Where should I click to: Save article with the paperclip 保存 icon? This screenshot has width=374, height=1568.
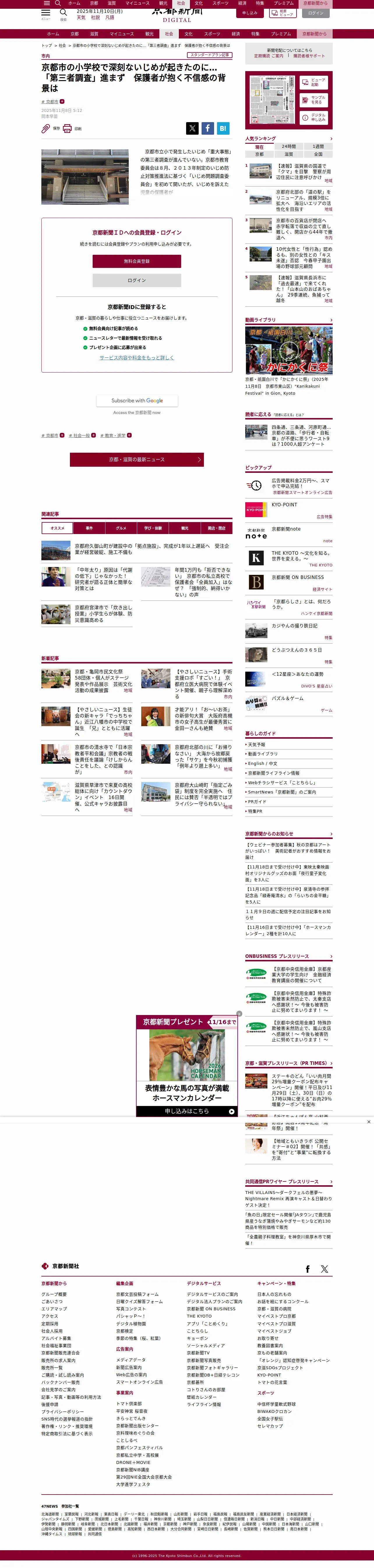pyautogui.click(x=46, y=129)
